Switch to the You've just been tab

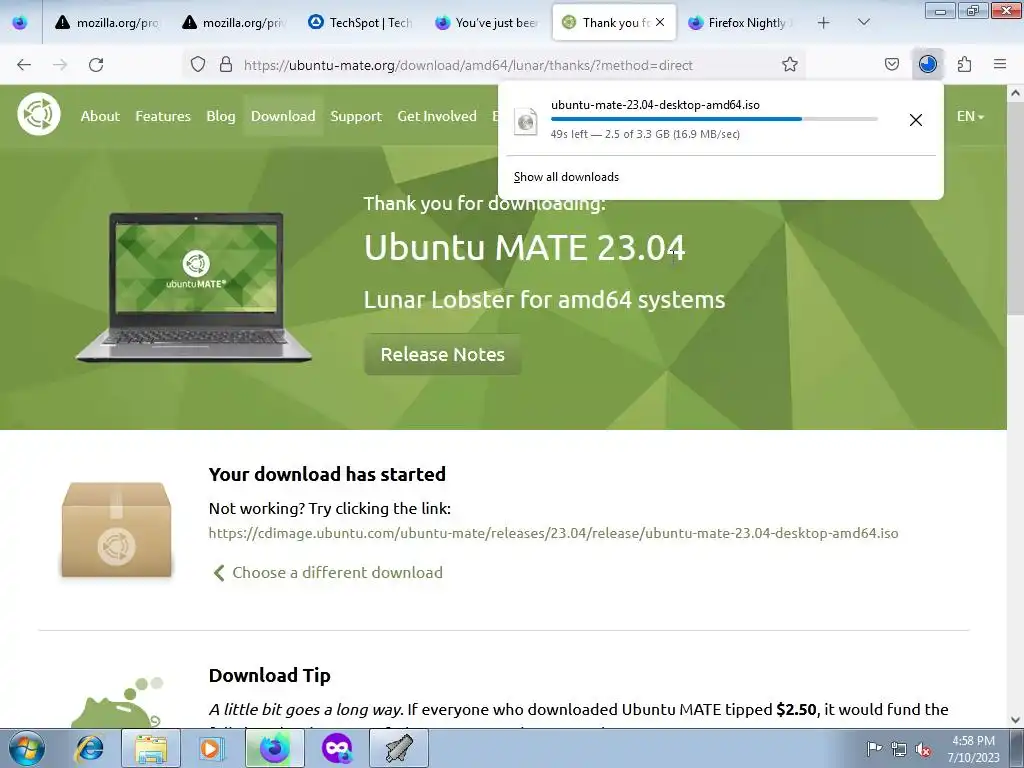[x=487, y=23]
